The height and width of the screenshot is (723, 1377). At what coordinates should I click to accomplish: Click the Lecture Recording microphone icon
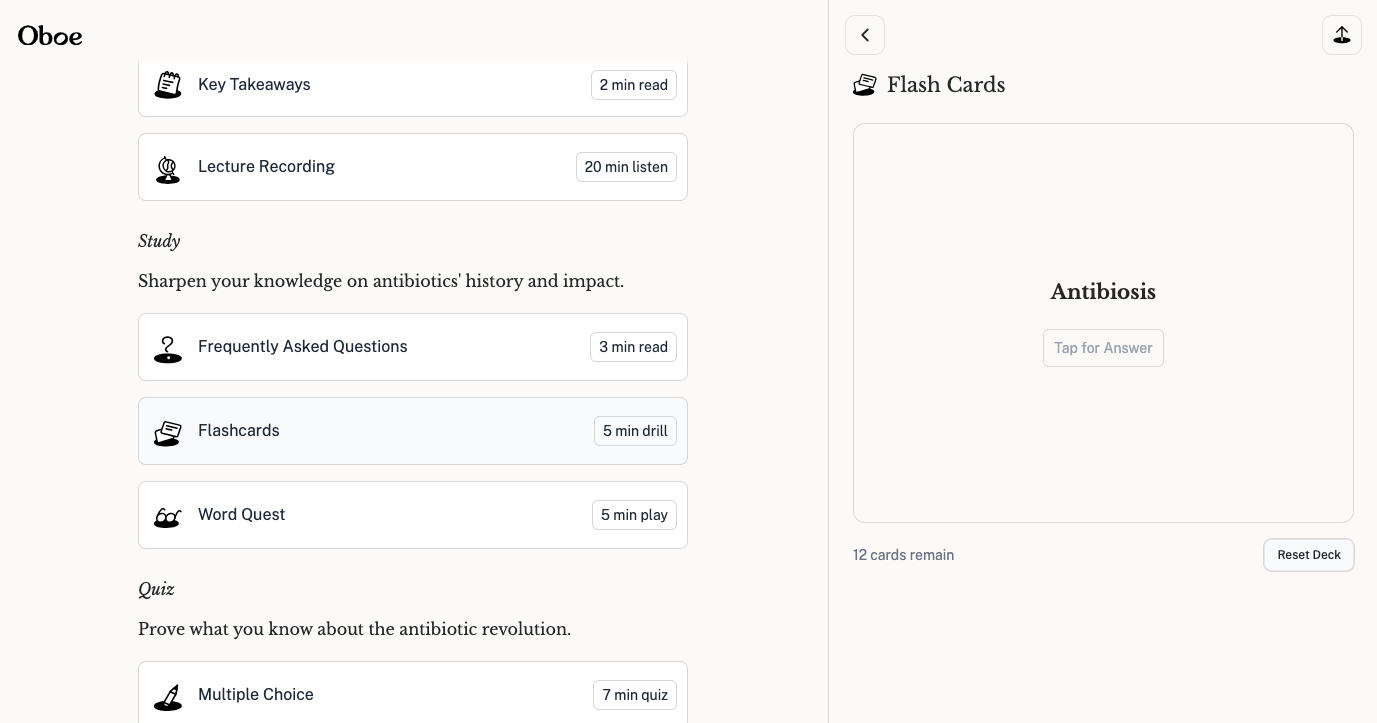168,168
